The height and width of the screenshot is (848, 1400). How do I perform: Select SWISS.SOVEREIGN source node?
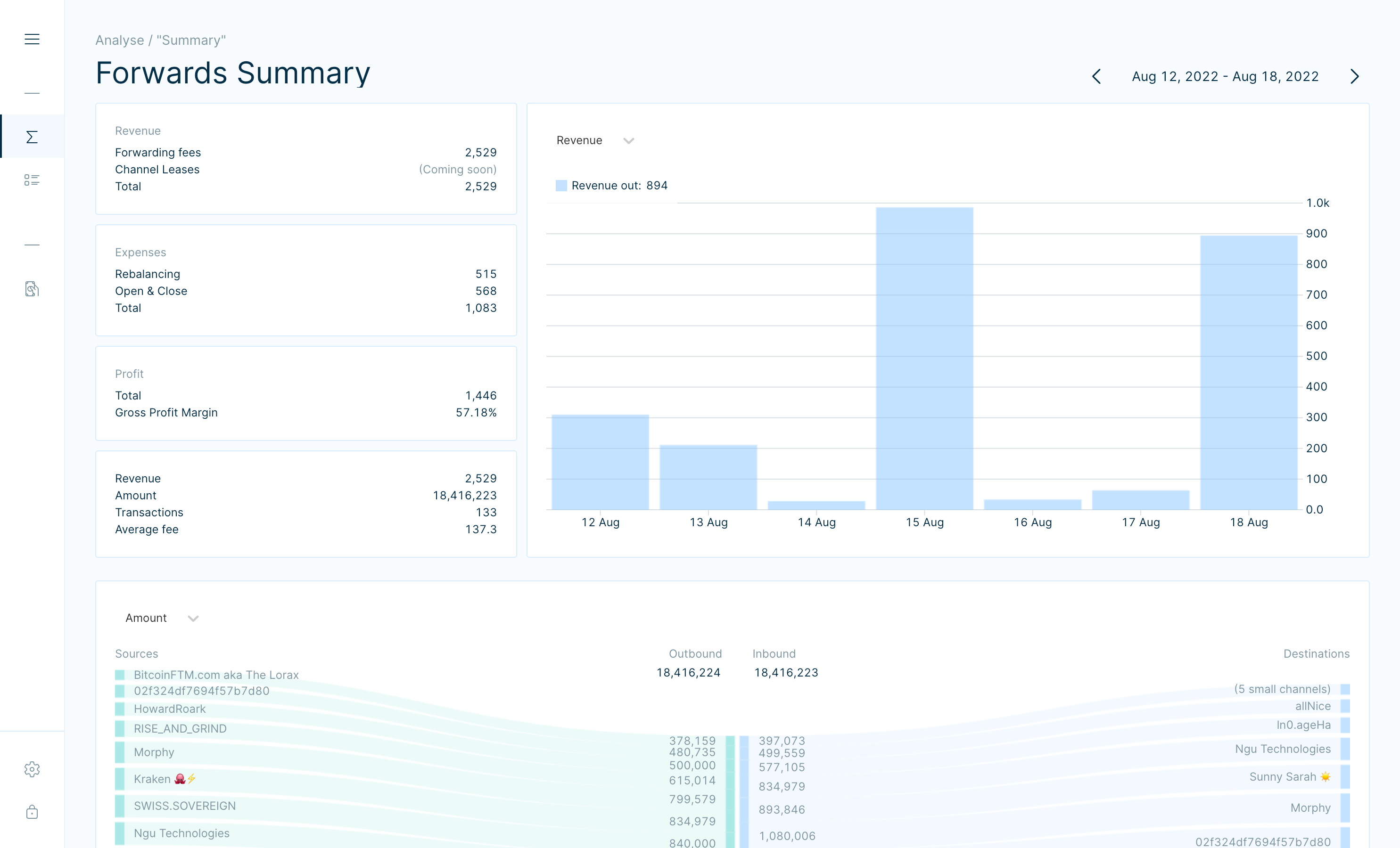(184, 806)
